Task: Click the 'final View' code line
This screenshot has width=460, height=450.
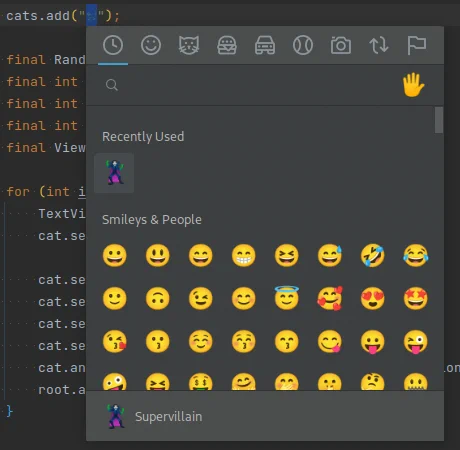Action: point(46,148)
